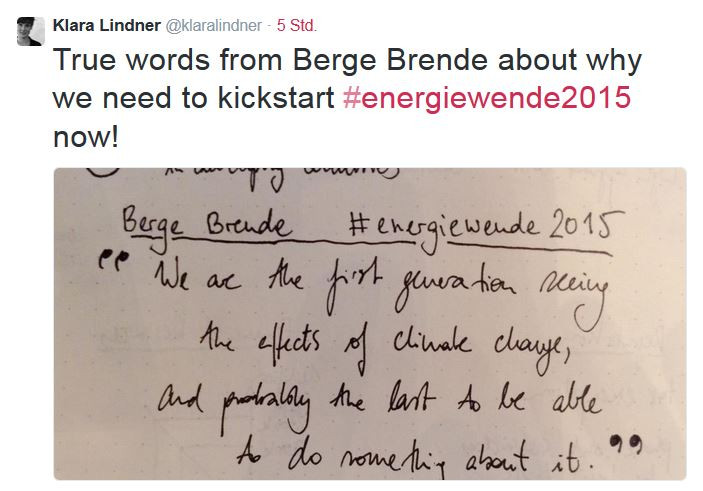
Task: Click the tweet text starting with True words
Action: click(x=347, y=98)
